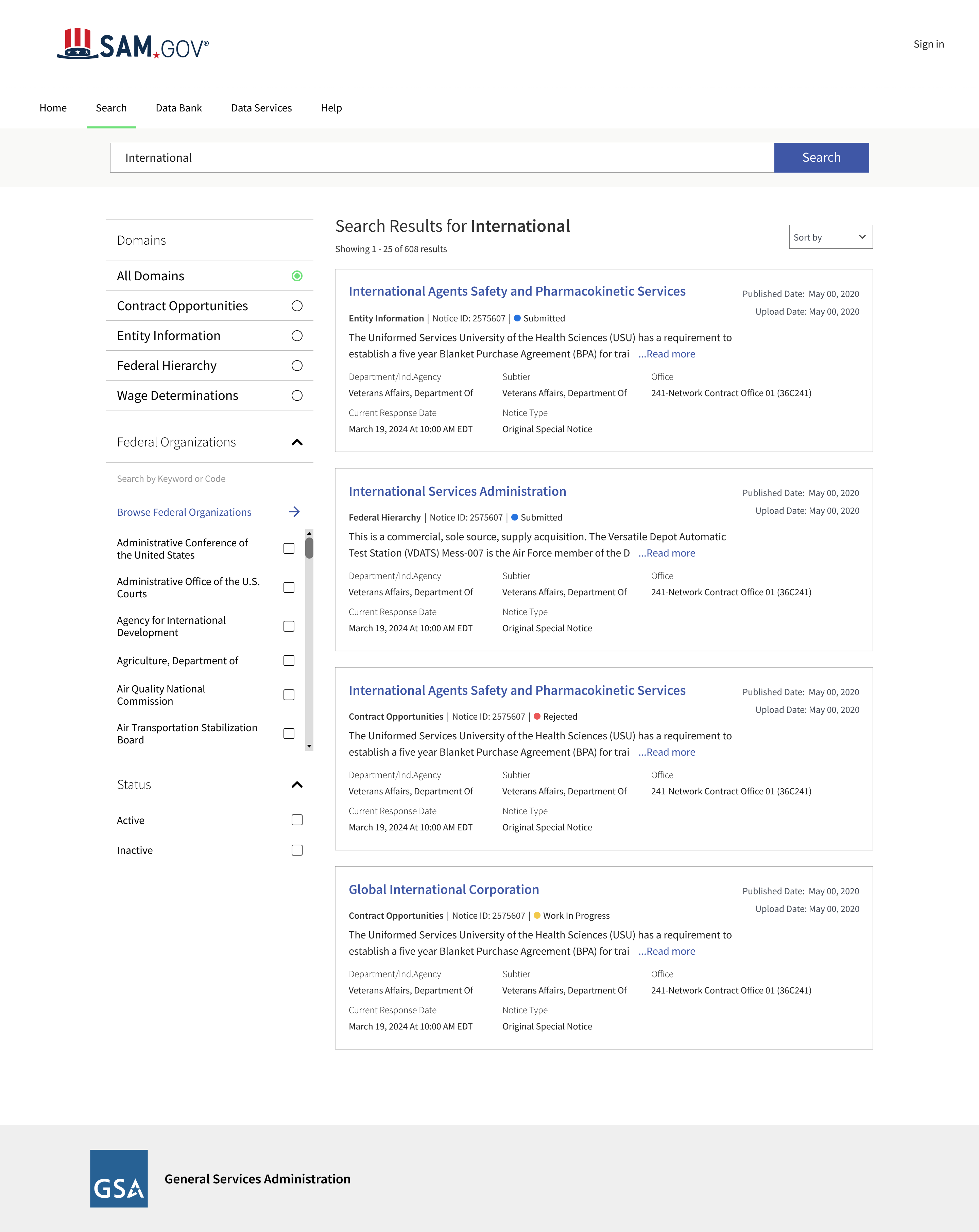Click the blue Search button
Viewport: 979px width, 1232px height.
(x=821, y=158)
